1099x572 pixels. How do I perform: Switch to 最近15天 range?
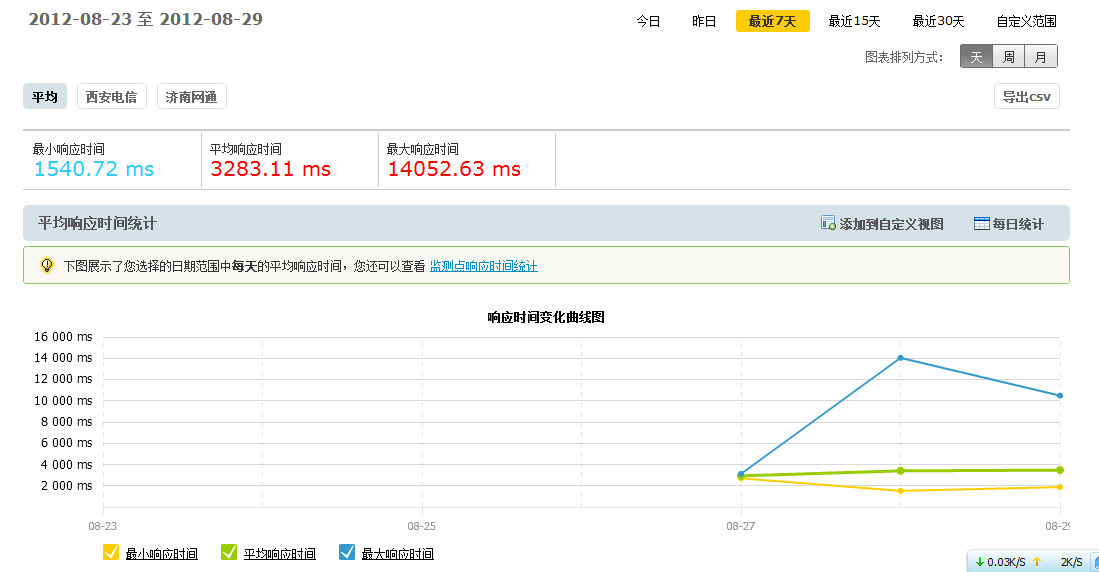tap(854, 21)
